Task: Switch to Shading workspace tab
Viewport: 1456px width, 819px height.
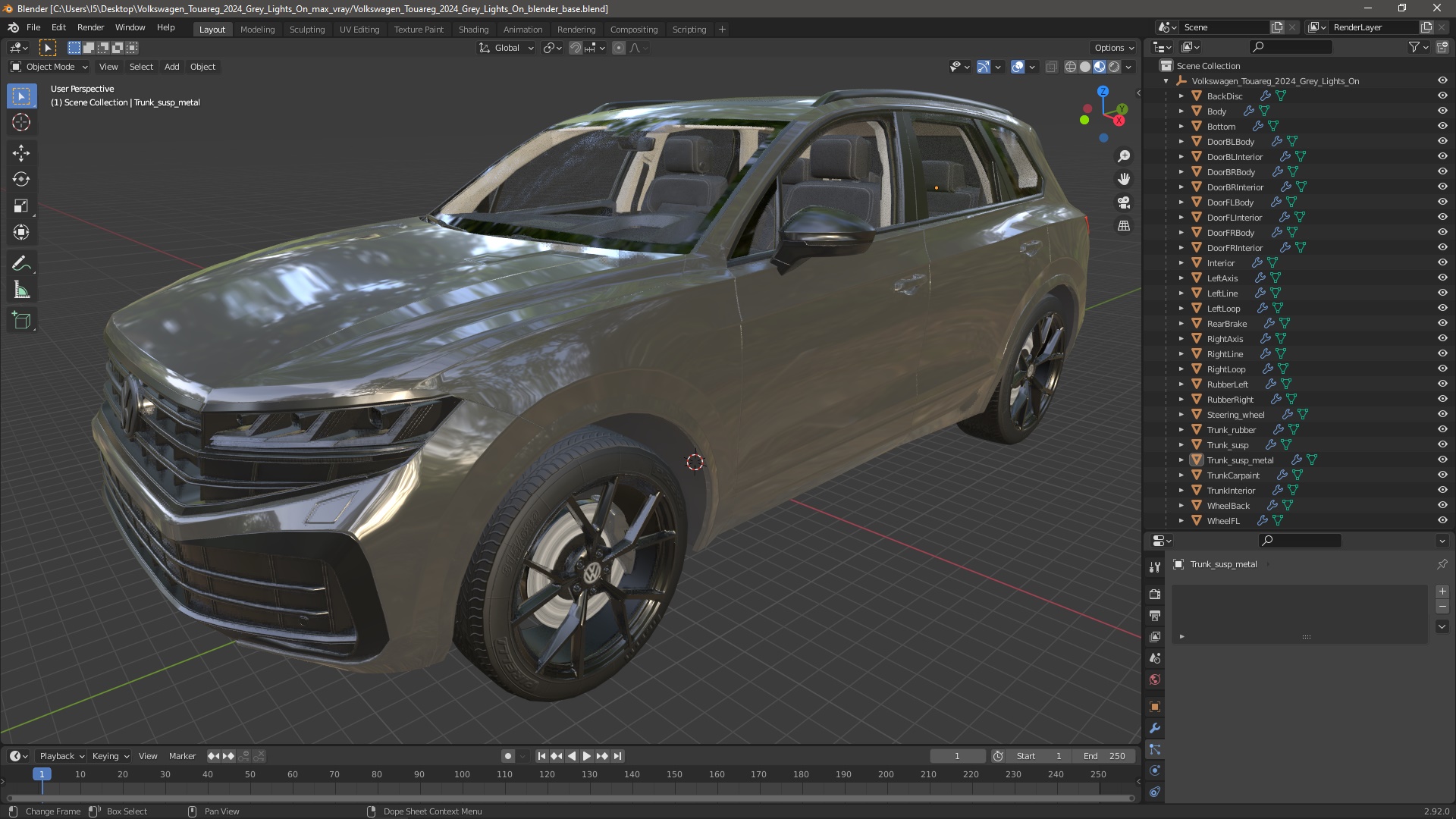Action: (x=473, y=30)
